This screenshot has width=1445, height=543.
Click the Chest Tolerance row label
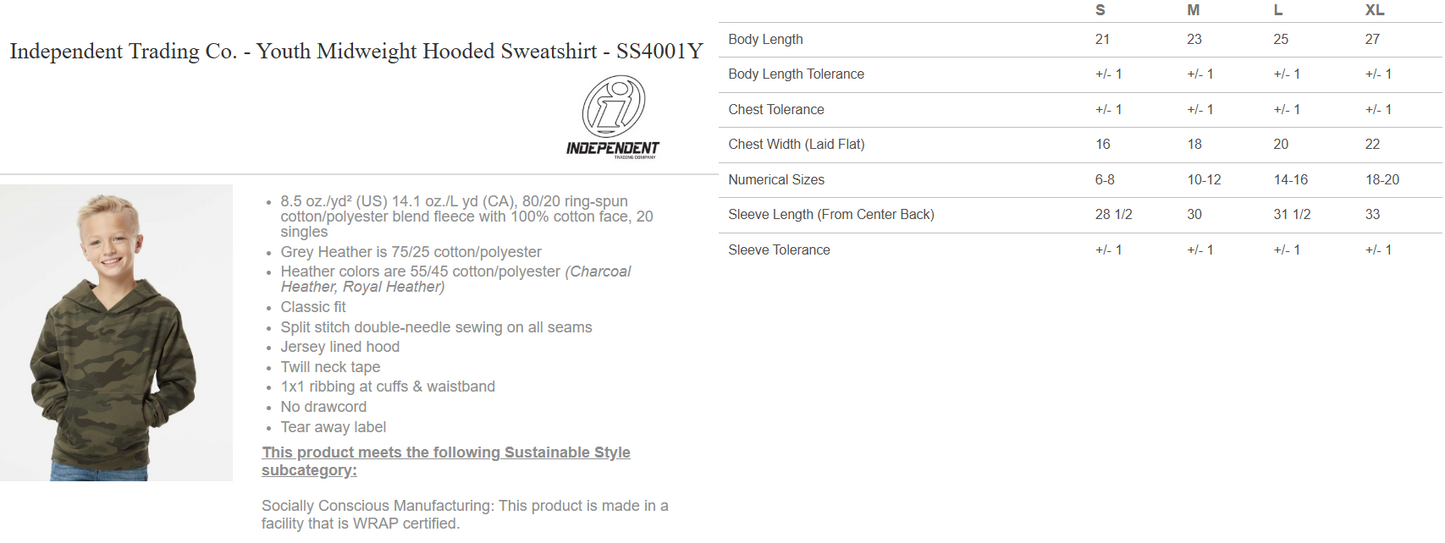pos(776,110)
